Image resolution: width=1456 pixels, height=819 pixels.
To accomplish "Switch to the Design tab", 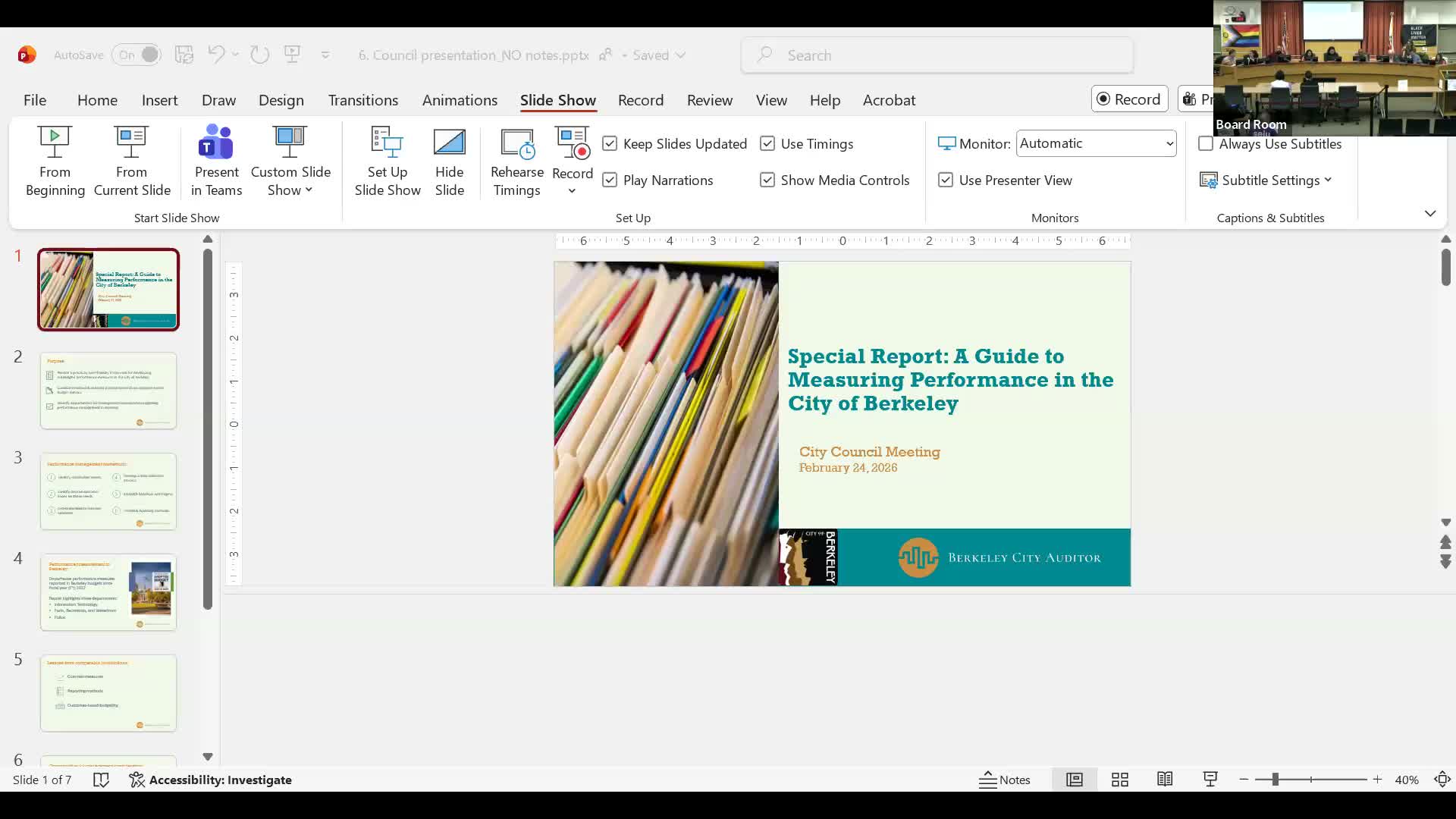I will click(x=281, y=100).
